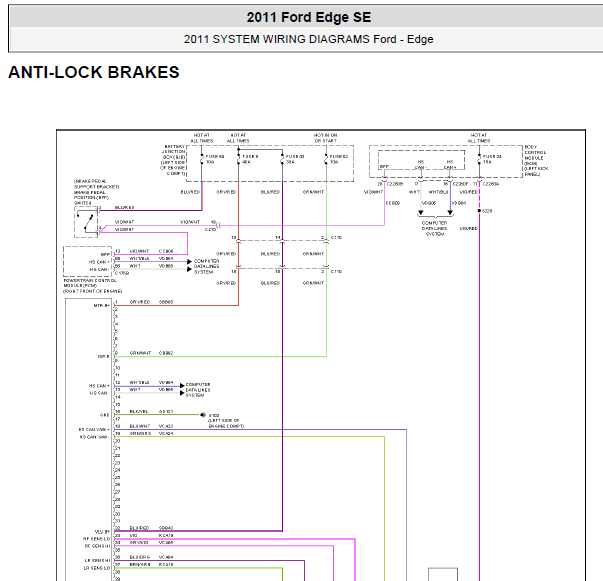Click the 'GND' pin label

click(104, 415)
